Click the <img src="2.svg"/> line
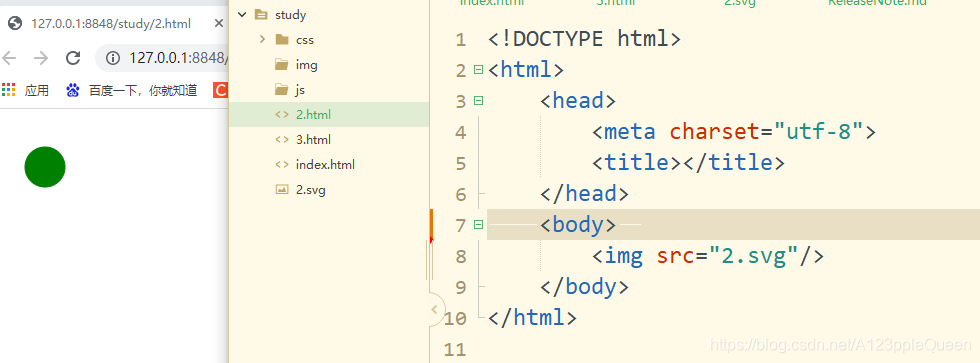Viewport: 980px width, 363px height. click(x=708, y=256)
